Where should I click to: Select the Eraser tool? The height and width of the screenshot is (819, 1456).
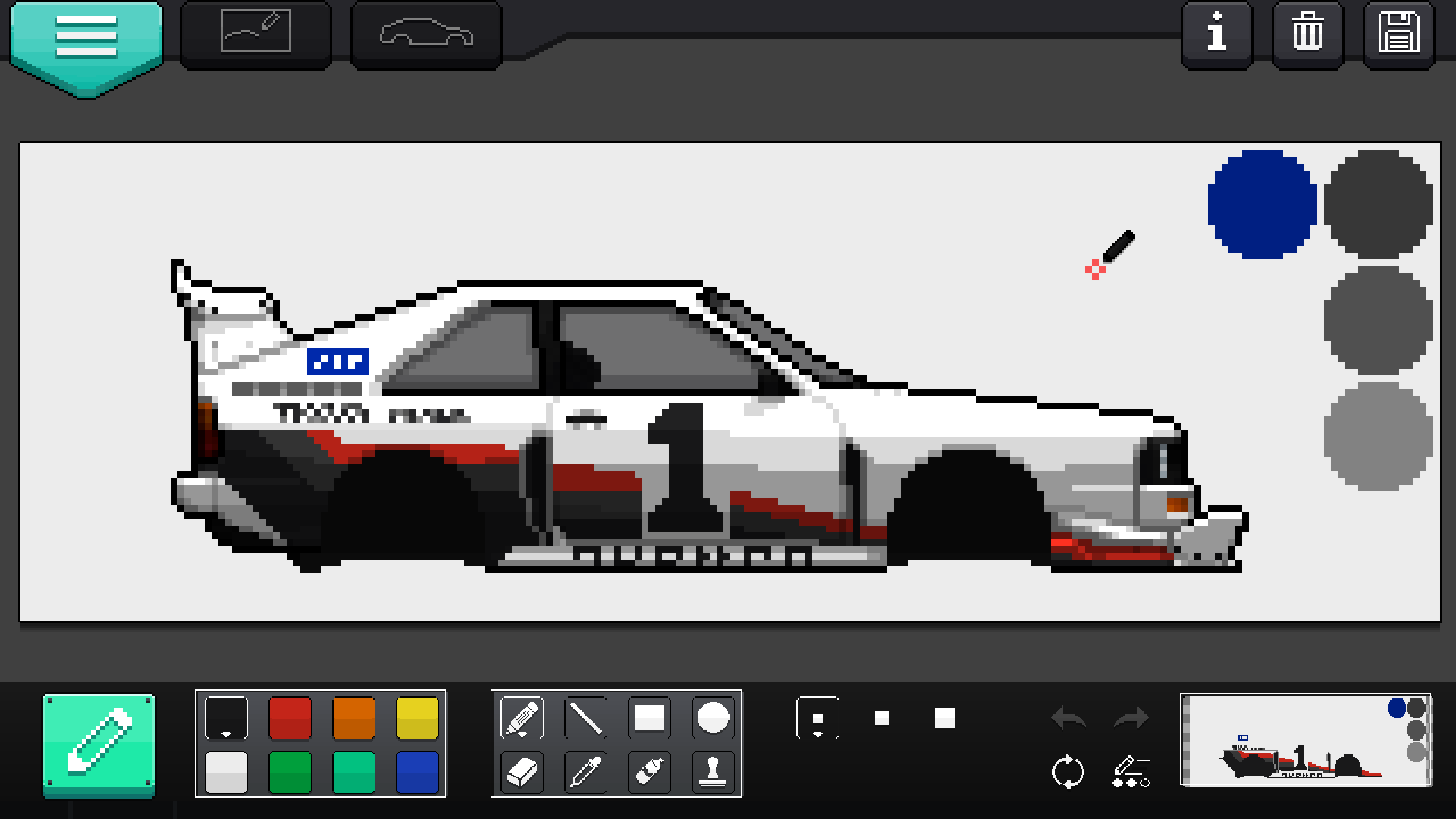(x=522, y=772)
